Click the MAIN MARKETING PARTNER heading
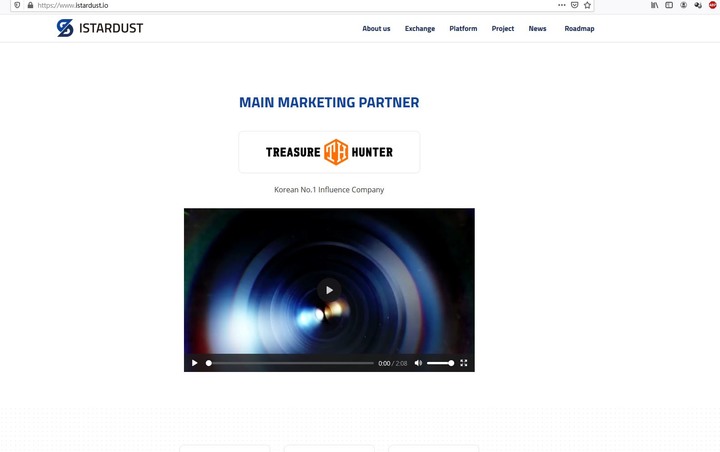 coord(329,102)
